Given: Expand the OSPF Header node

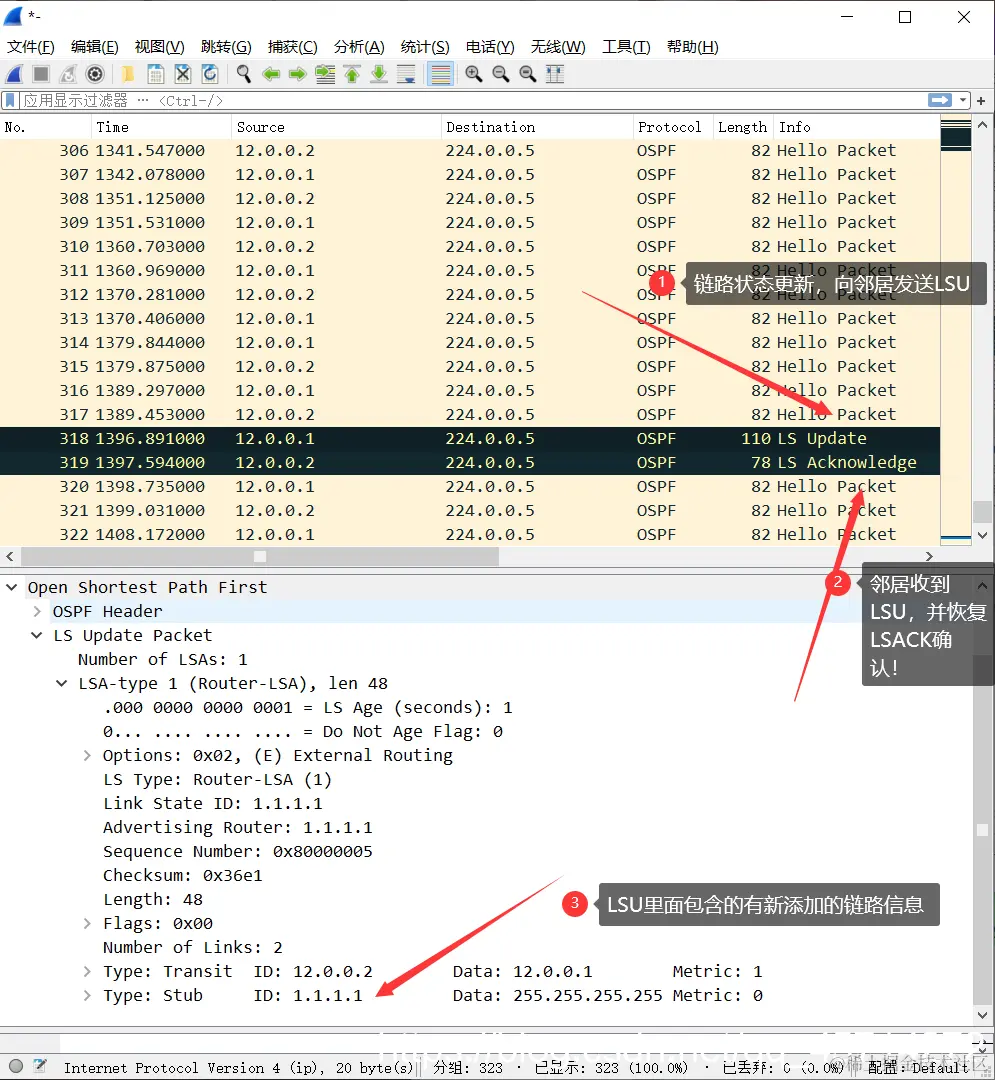Looking at the screenshot, I should (37, 612).
